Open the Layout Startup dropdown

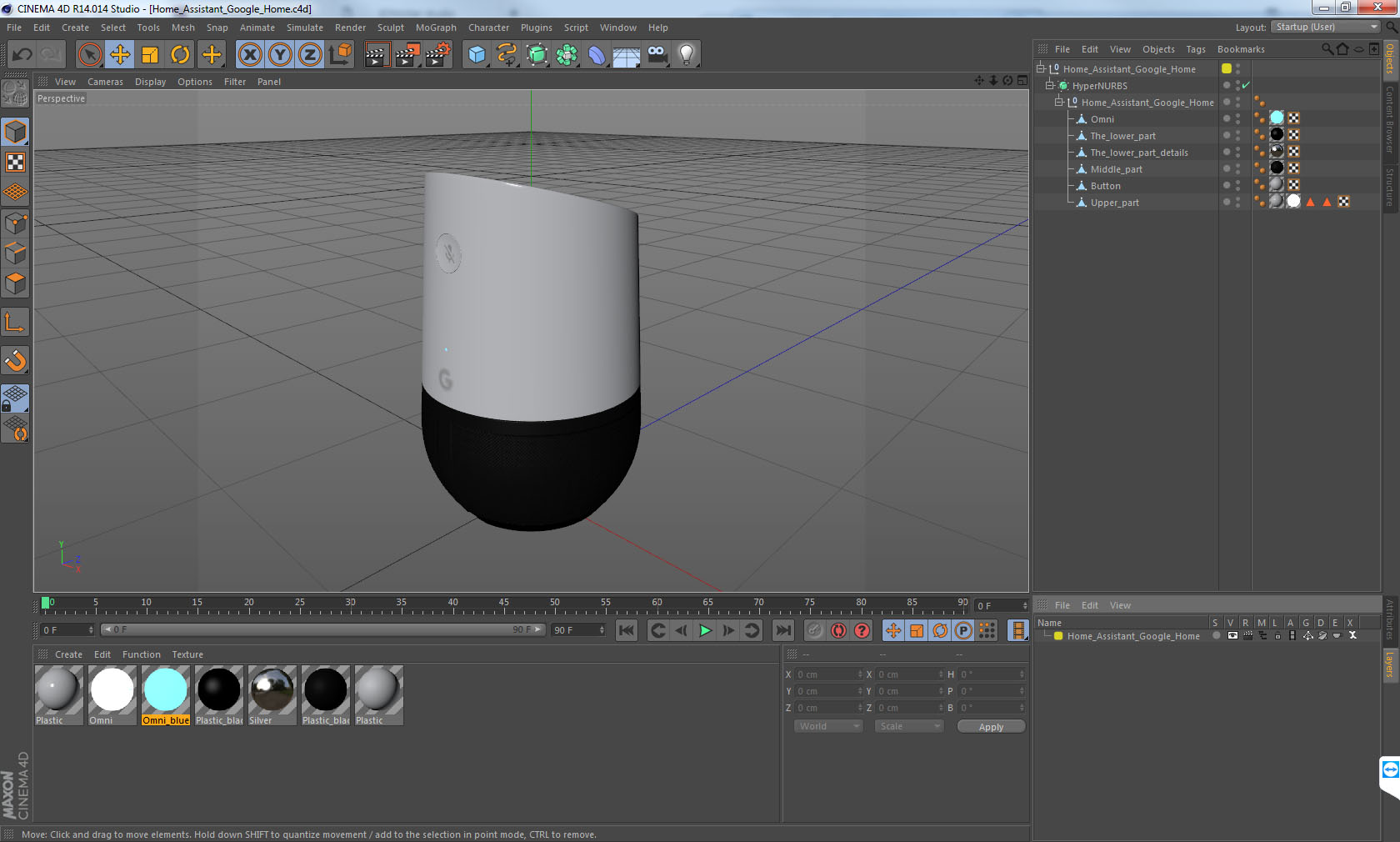pos(1327,27)
